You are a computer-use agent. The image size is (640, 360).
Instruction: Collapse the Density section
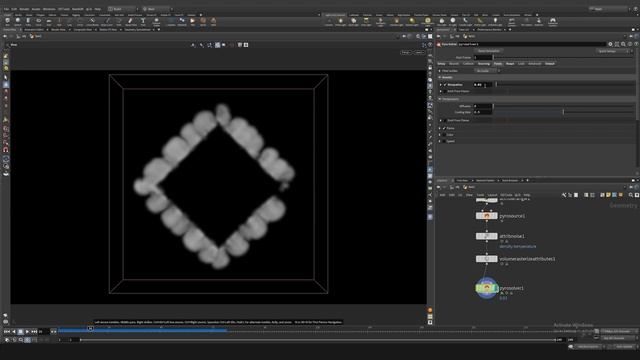440,77
